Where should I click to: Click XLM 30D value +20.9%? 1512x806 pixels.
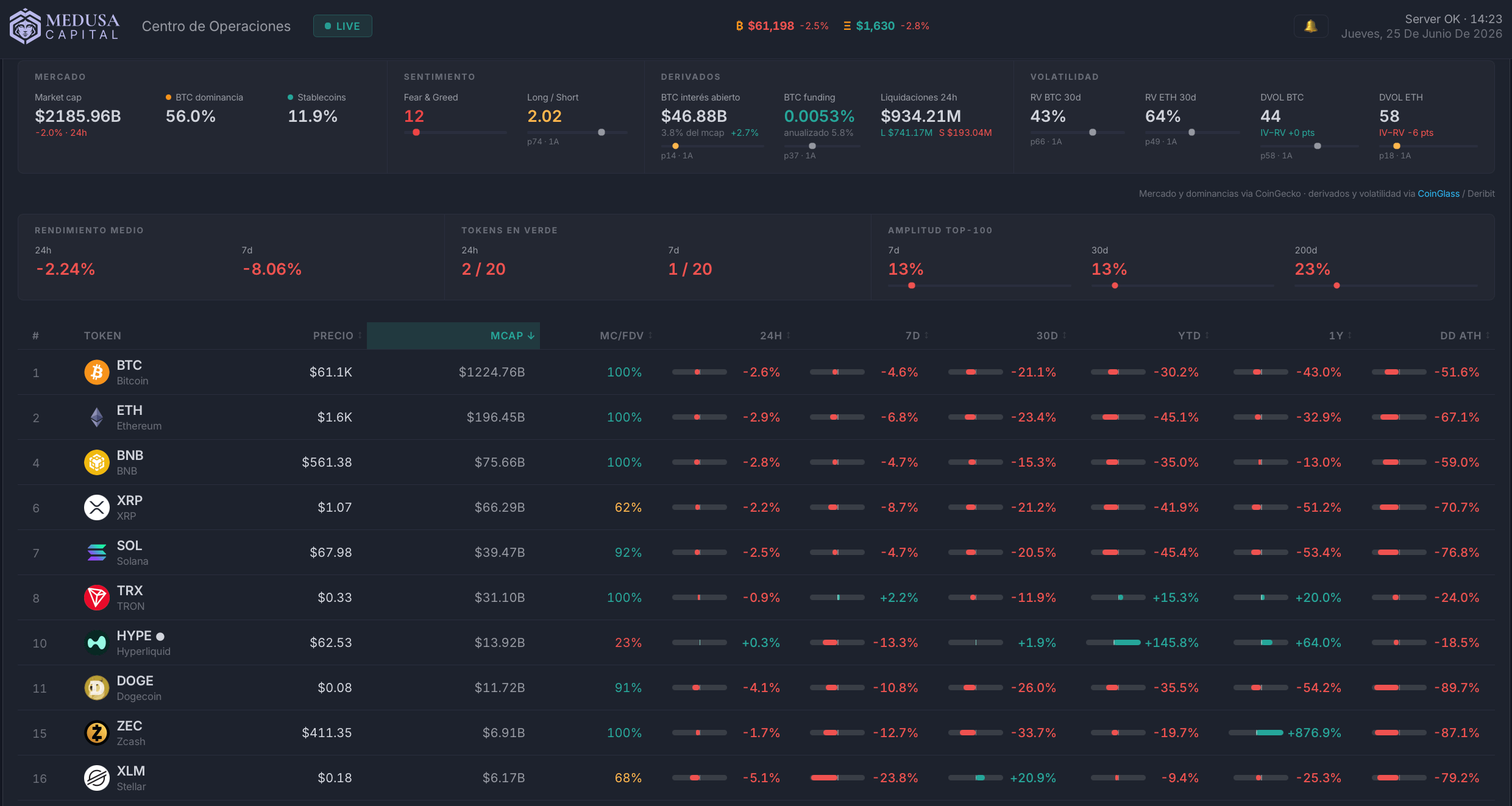pyautogui.click(x=1033, y=778)
